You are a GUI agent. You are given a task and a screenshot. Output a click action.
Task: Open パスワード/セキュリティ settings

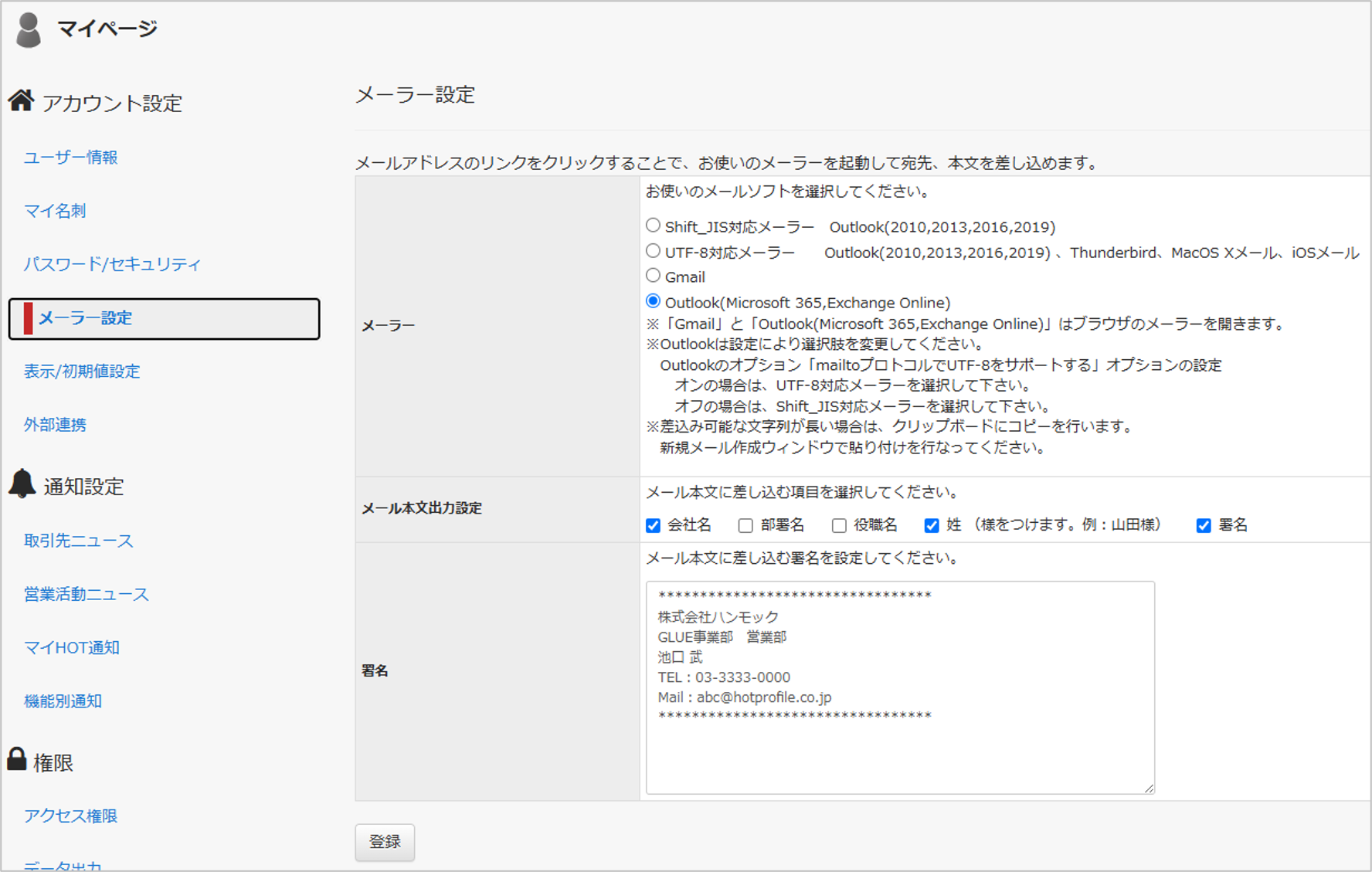click(x=113, y=264)
